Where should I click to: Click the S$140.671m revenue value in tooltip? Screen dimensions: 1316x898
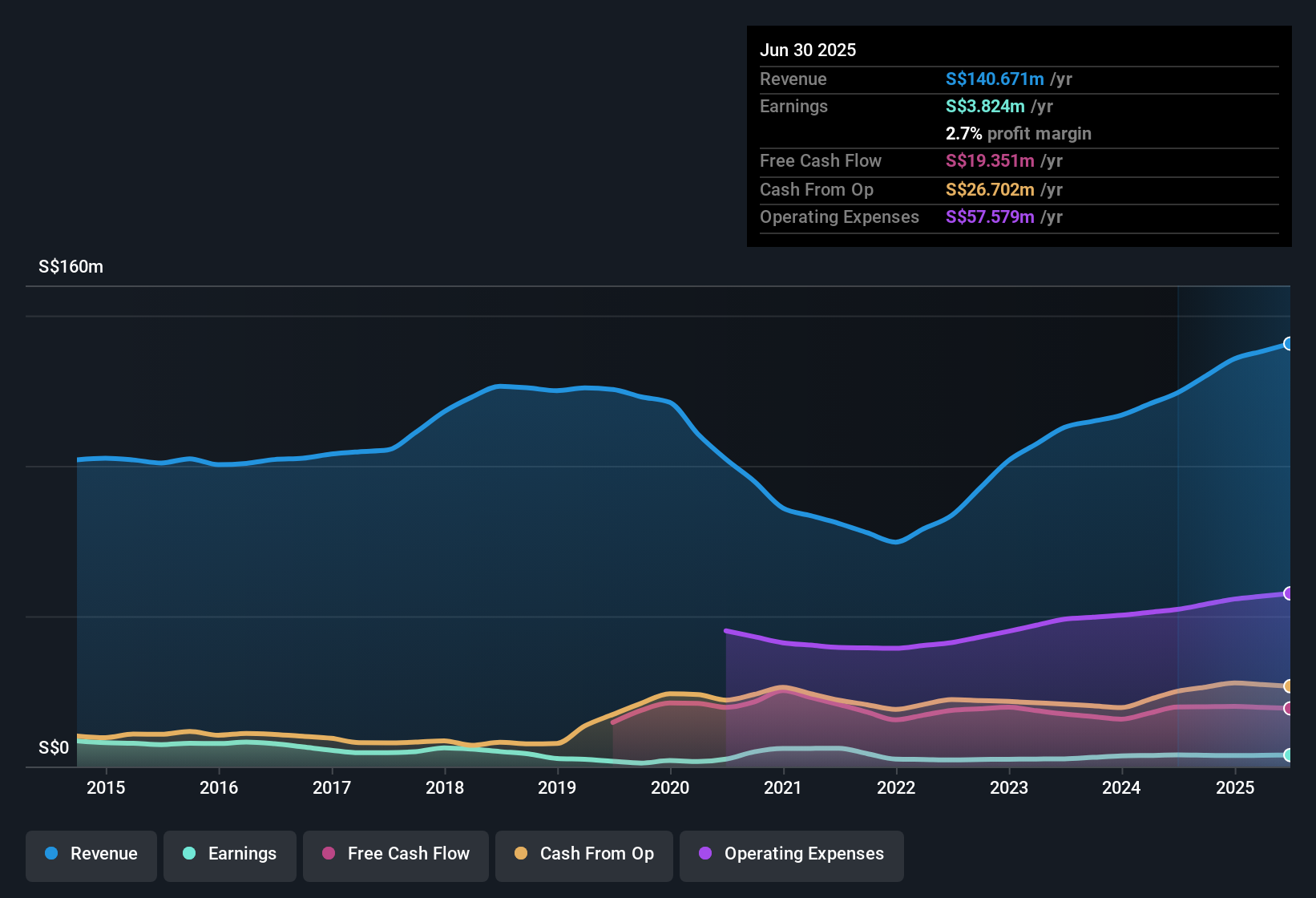(x=995, y=79)
